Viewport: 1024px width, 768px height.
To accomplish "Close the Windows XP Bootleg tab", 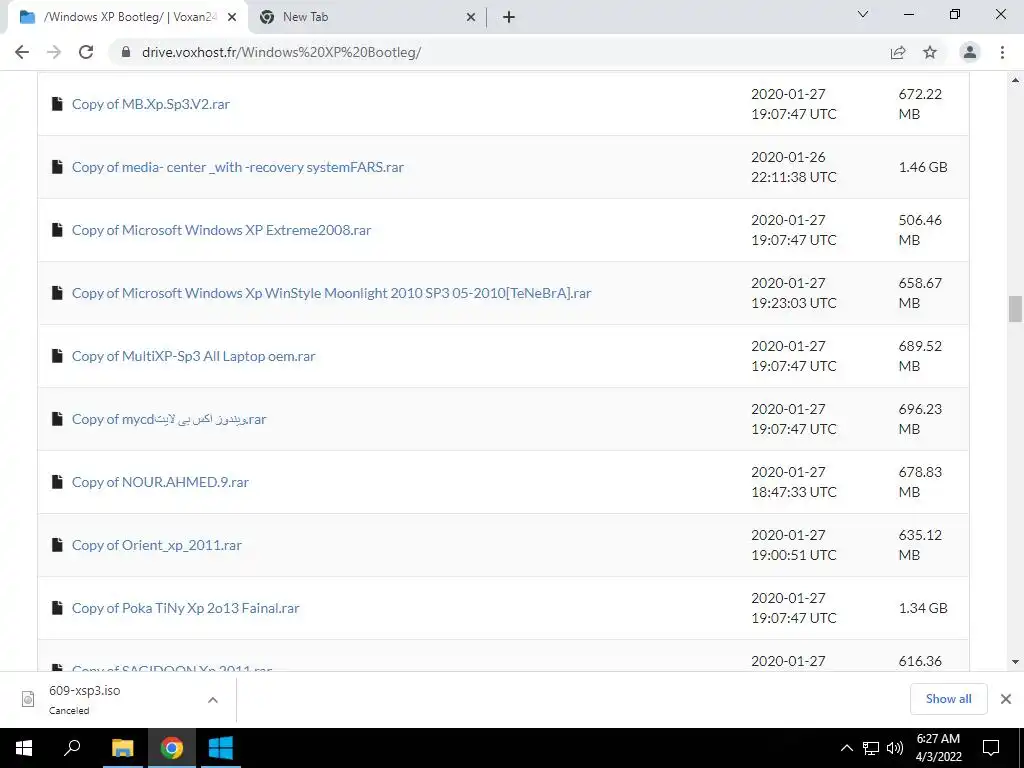I will click(232, 18).
